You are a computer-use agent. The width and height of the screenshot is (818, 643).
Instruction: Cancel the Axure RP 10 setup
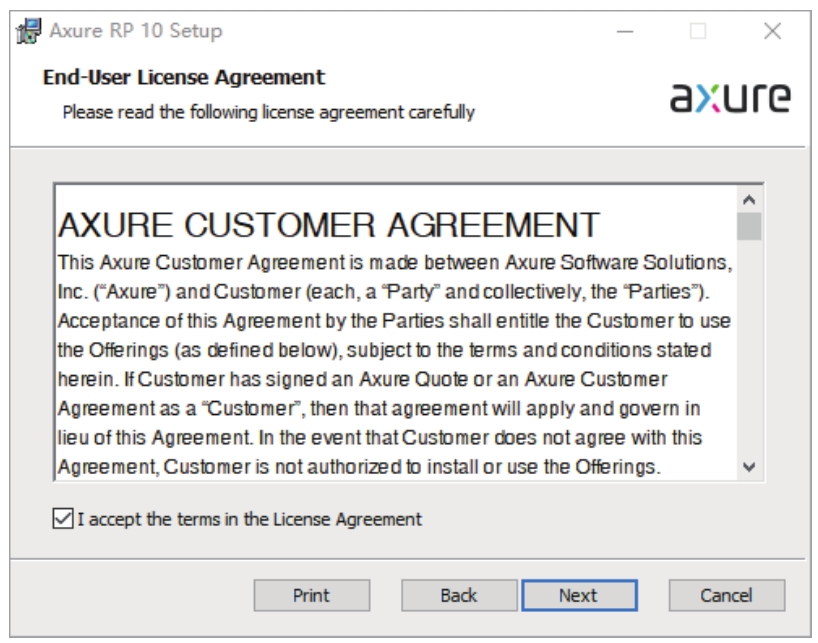[727, 595]
